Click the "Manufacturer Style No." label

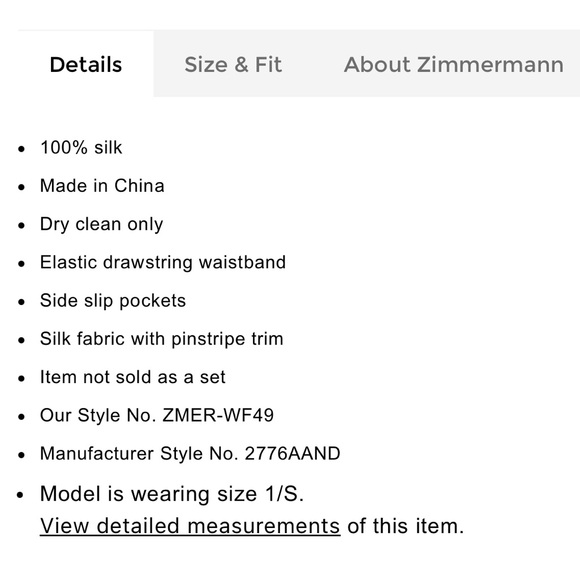(139, 453)
